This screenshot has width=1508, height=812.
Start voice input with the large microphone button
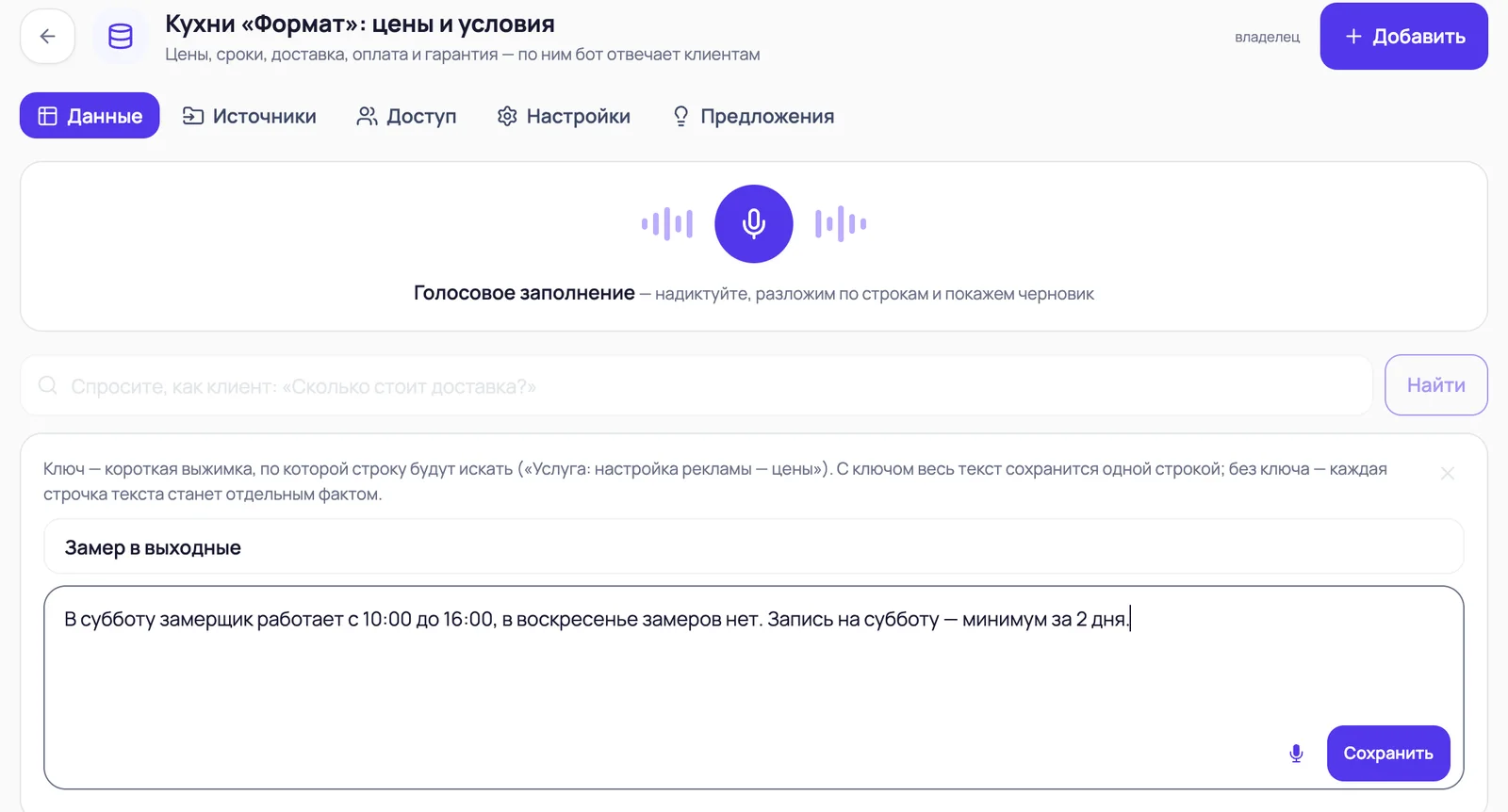tap(754, 224)
